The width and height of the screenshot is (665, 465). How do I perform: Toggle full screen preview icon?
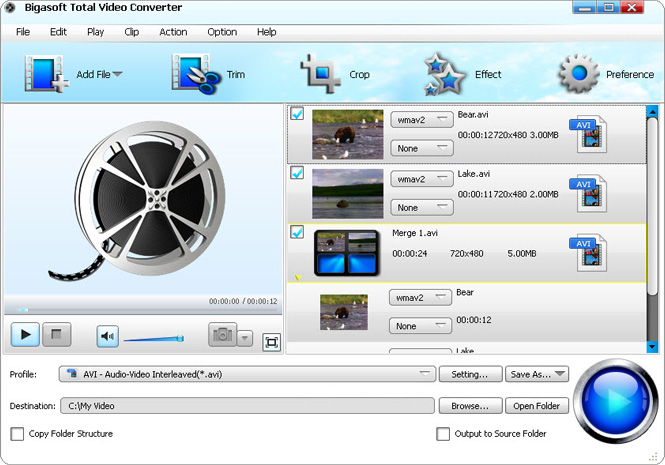(271, 342)
